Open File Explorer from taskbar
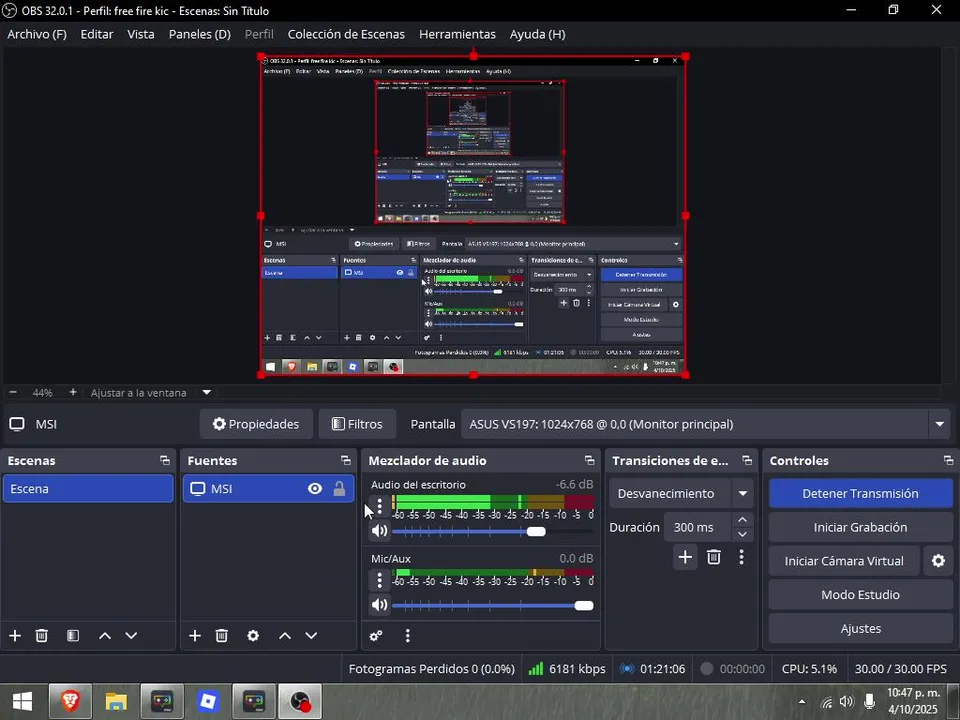The height and width of the screenshot is (720, 960). (116, 702)
